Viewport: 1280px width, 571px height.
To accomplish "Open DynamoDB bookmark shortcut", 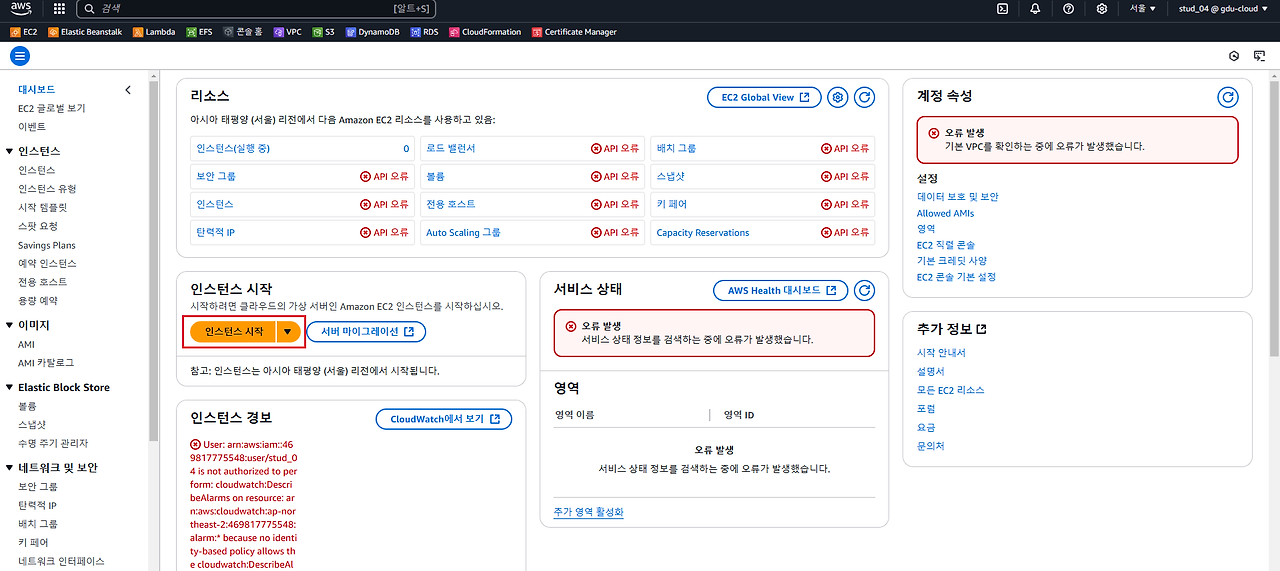I will (374, 32).
